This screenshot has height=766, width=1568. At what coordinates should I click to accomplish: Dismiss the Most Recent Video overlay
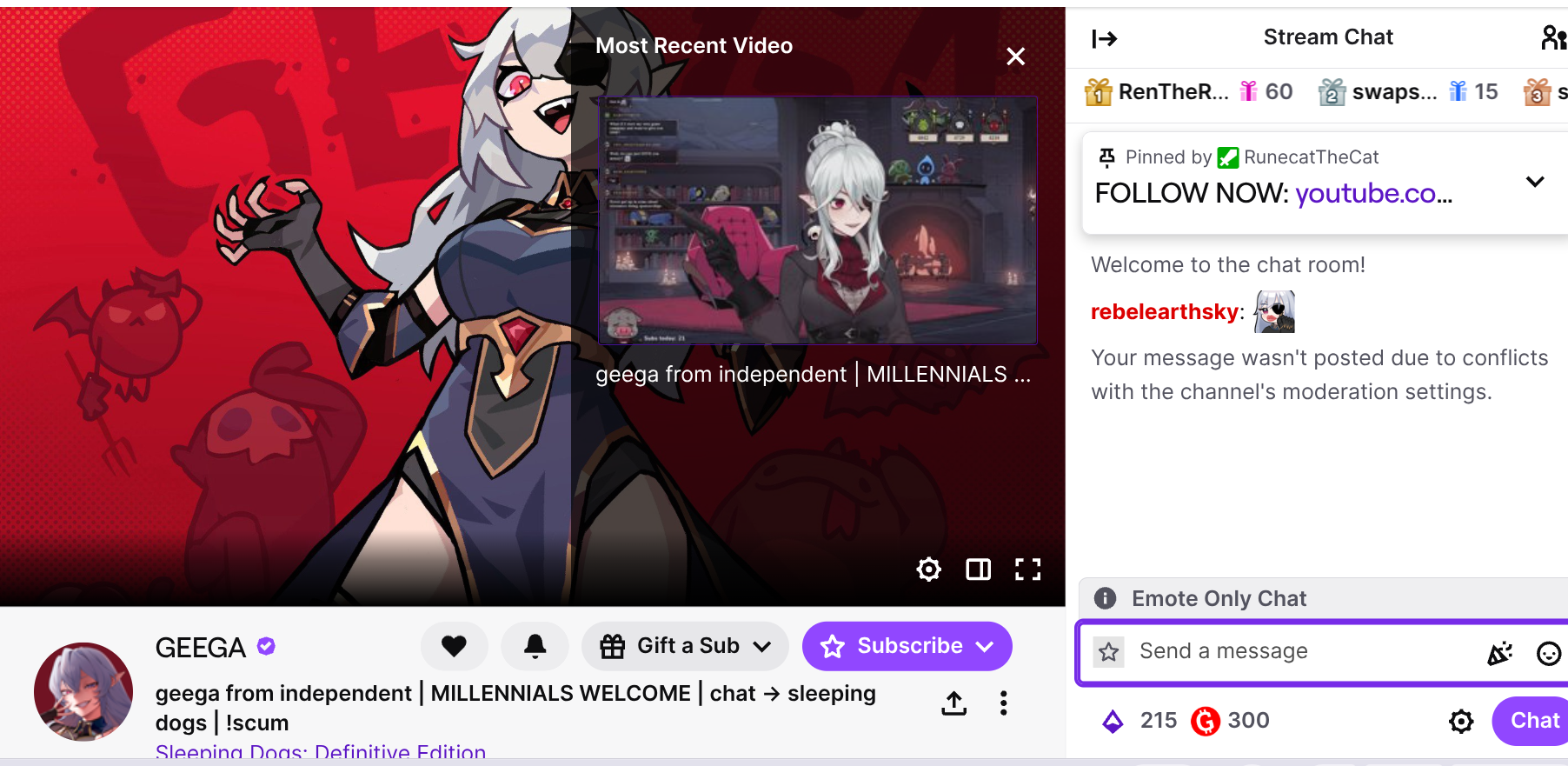tap(1015, 57)
